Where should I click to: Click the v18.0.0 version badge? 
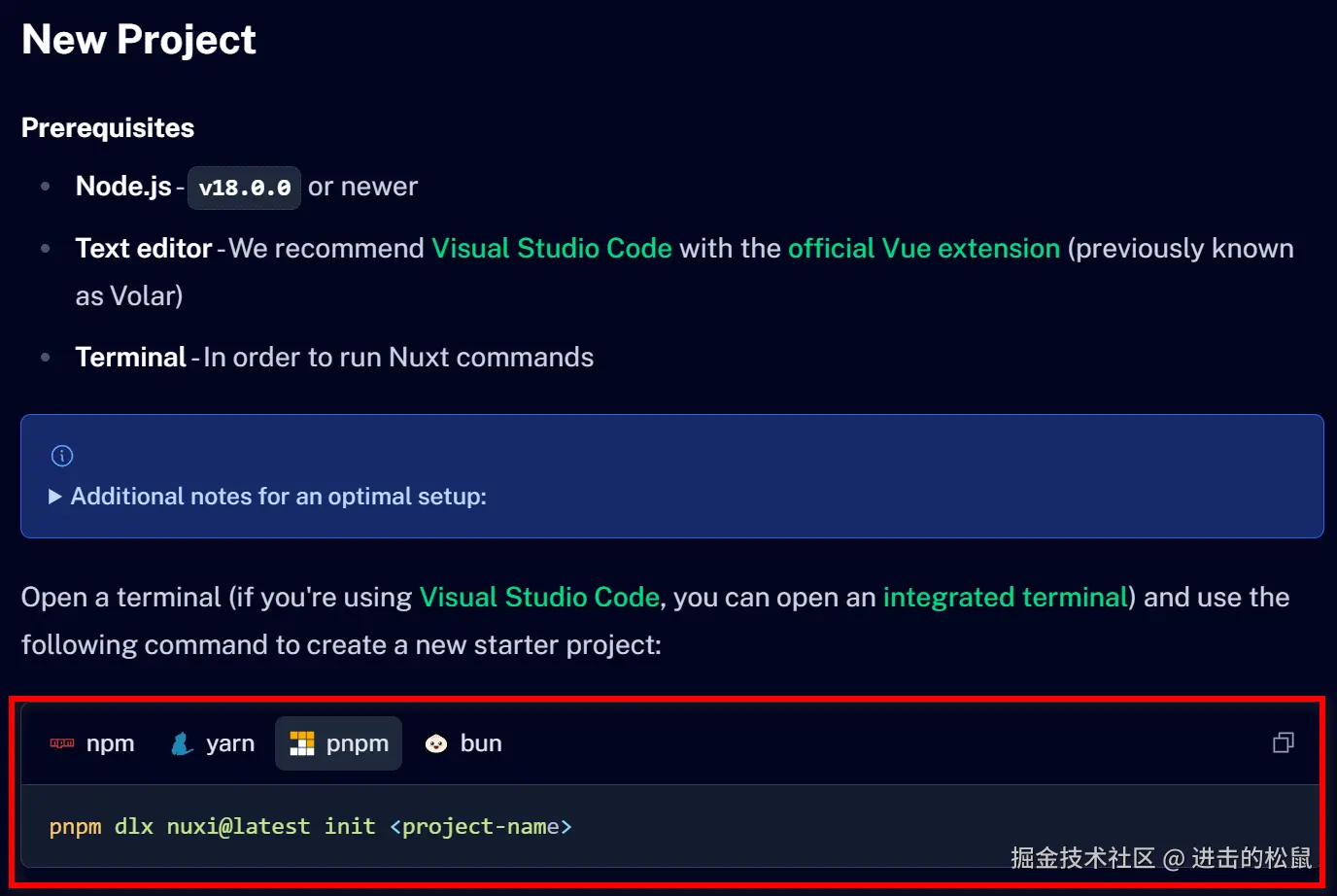click(x=244, y=188)
